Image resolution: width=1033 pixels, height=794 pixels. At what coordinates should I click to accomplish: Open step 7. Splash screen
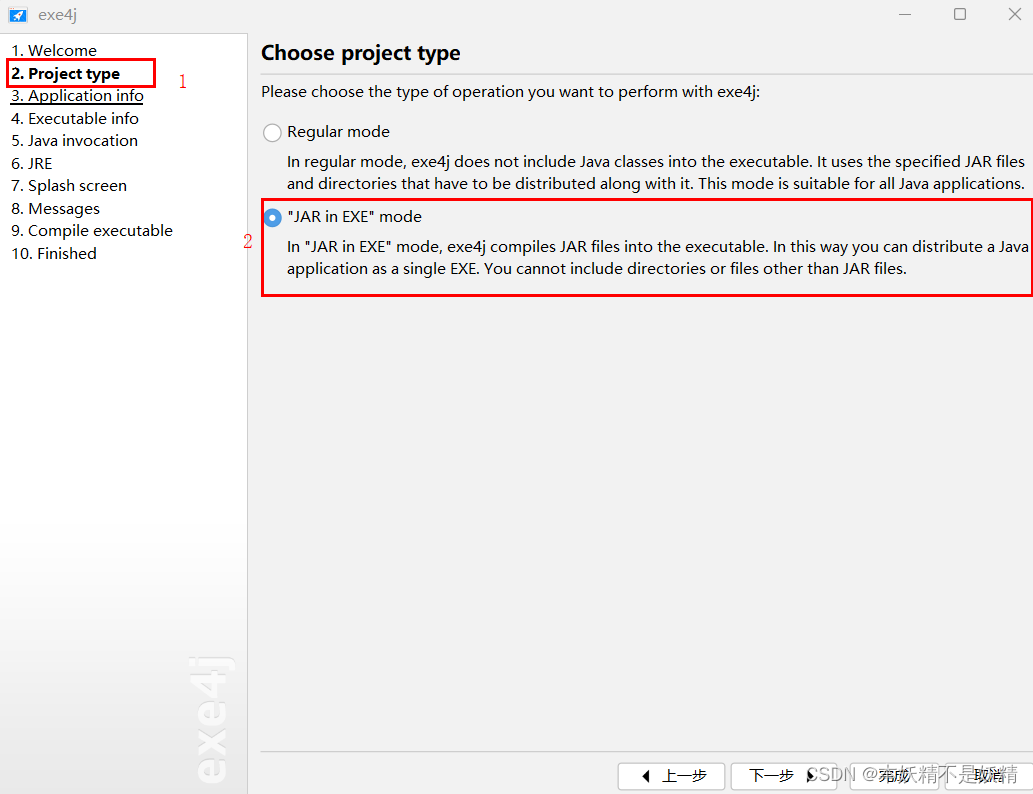pos(69,186)
